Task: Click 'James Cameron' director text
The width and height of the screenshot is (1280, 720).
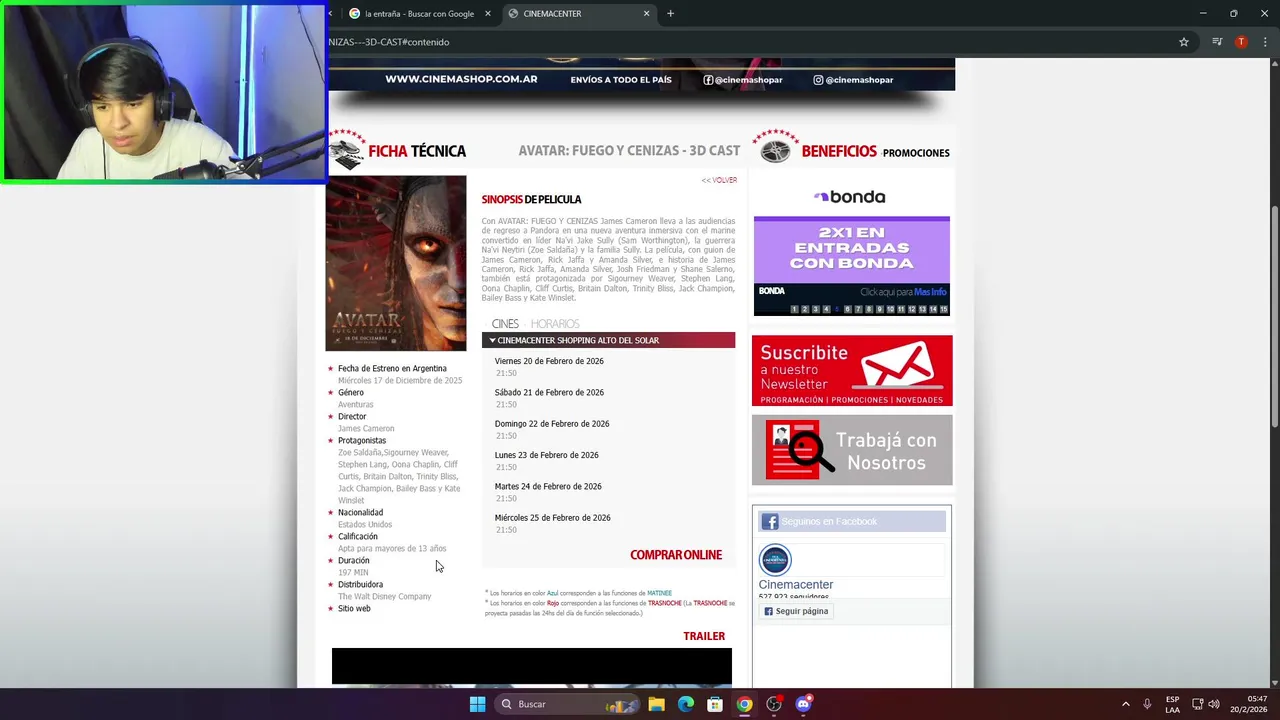Action: point(366,429)
